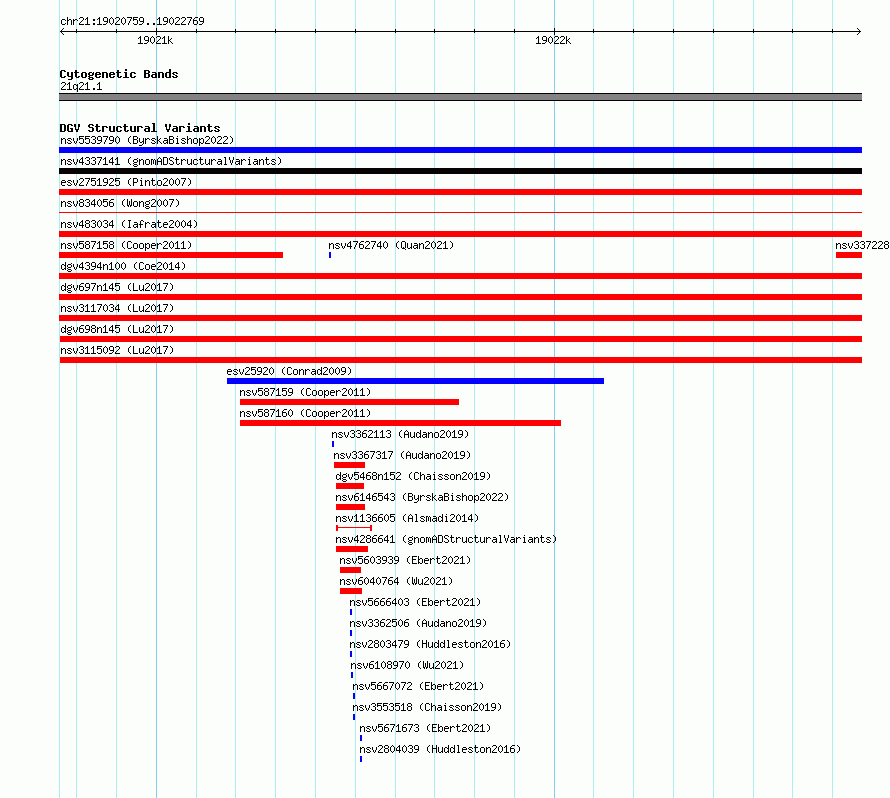Click the 19022k ruler position label
Screen dimensions: 890x798
(x=553, y=40)
